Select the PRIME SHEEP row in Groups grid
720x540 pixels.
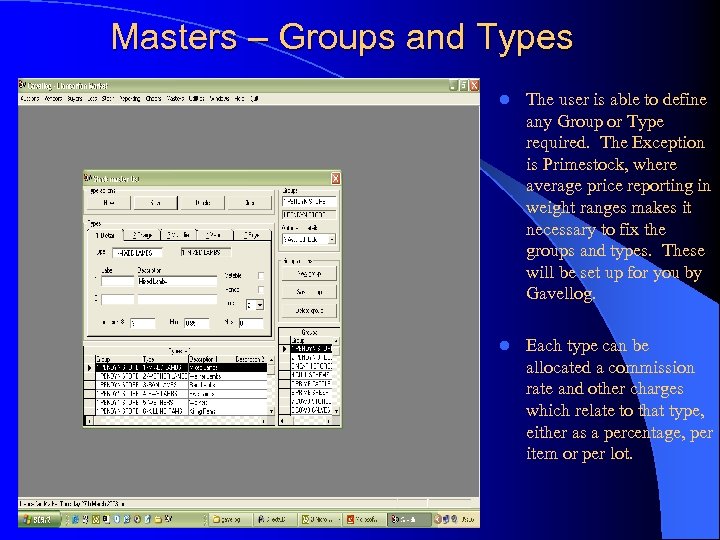tap(311, 392)
